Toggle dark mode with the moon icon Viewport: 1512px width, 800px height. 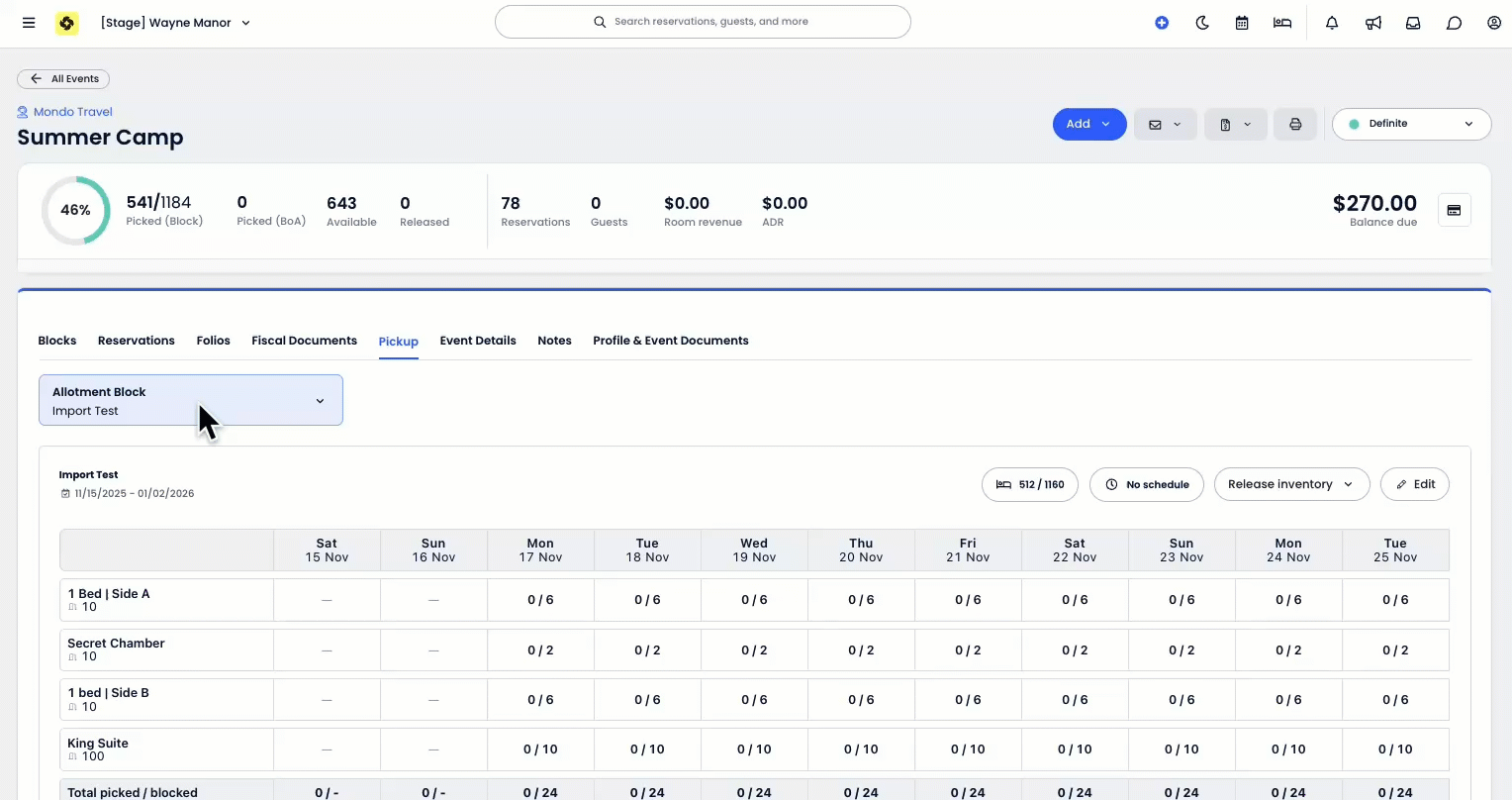click(x=1202, y=23)
